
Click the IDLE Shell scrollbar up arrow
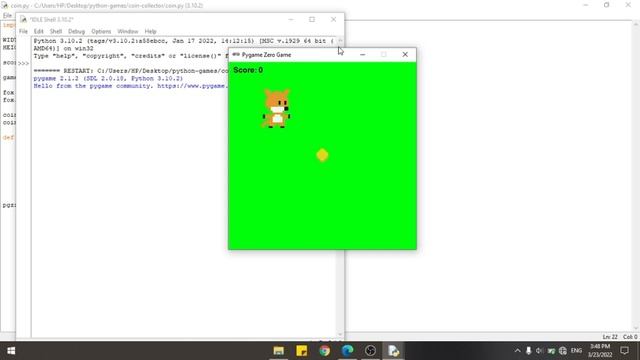(340, 40)
